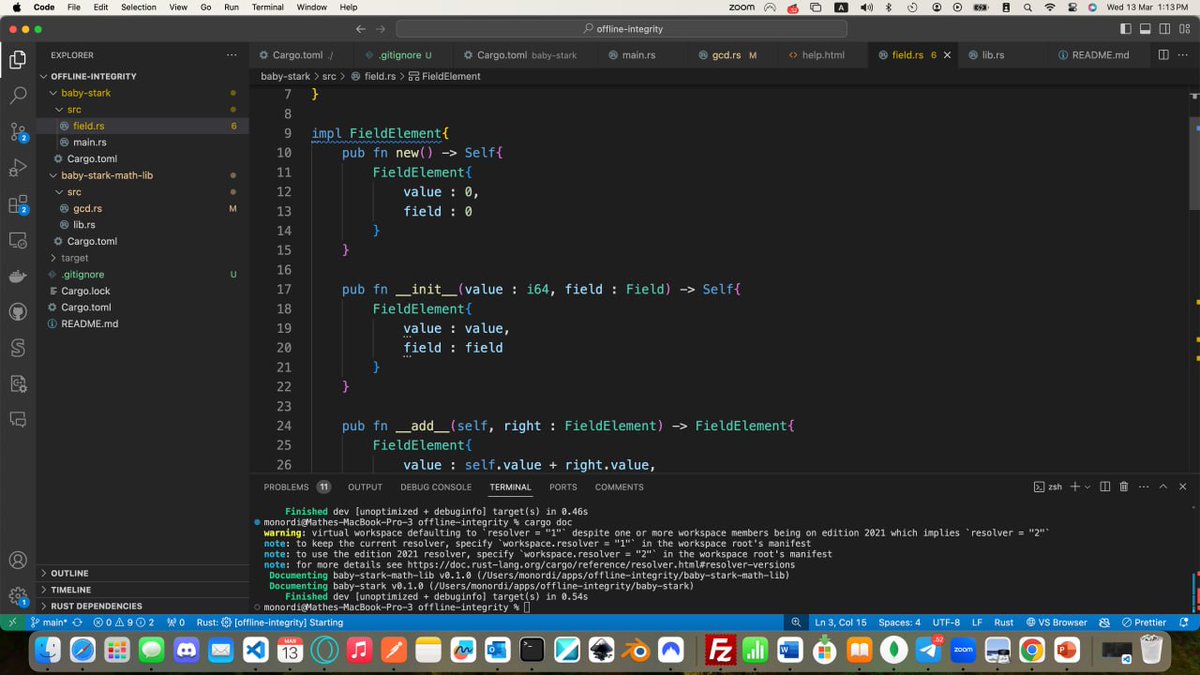This screenshot has width=1200, height=675.
Task: Change indentation via Spaces: 4
Action: [899, 622]
